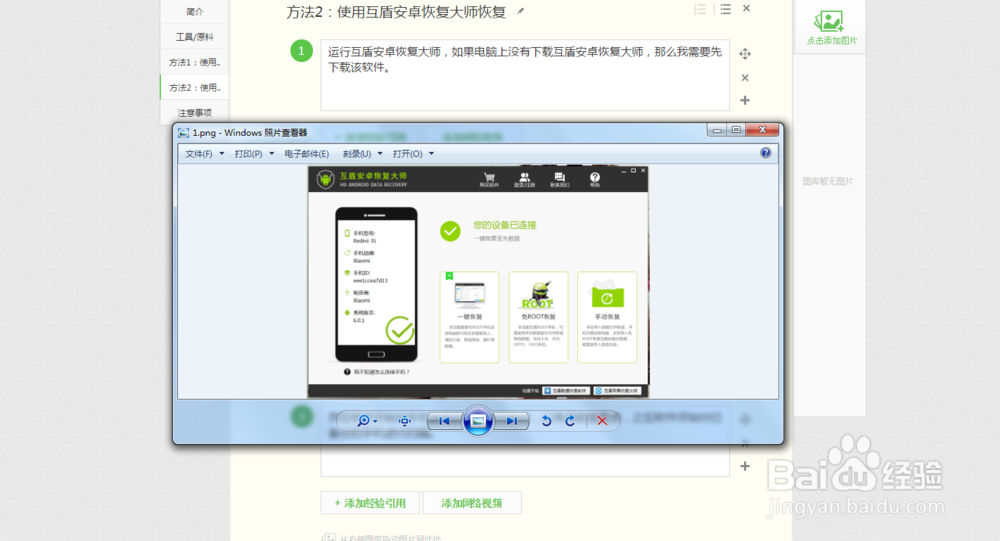1000x541 pixels.
Task: Start the slideshow with the round center button
Action: [478, 421]
